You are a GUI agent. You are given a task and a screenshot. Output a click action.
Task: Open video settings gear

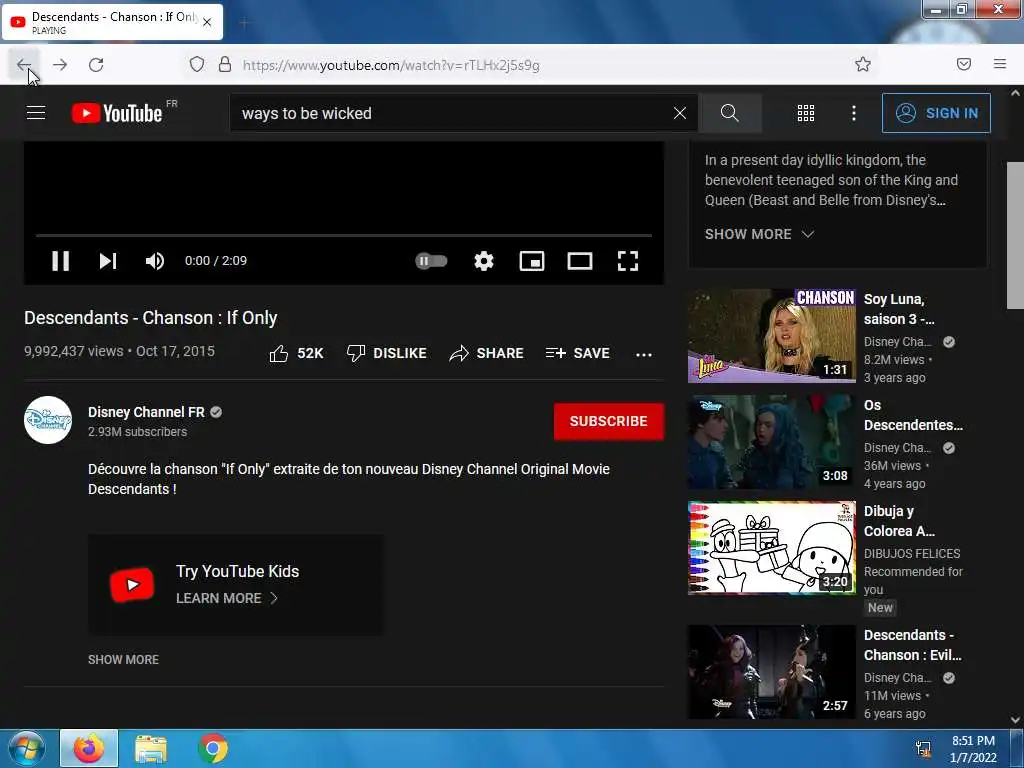[484, 261]
